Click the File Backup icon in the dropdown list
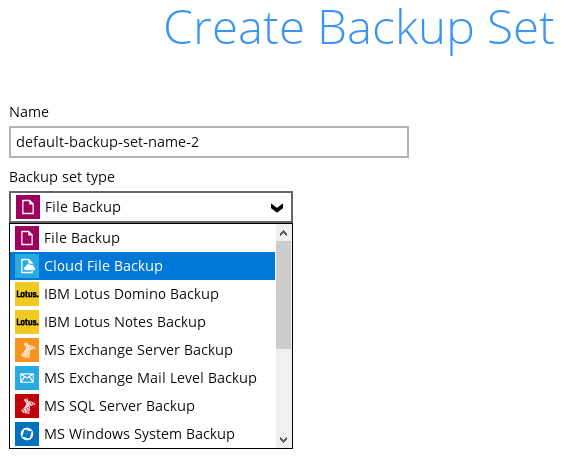Screen dimensions: 570x463 pyautogui.click(x=27, y=238)
